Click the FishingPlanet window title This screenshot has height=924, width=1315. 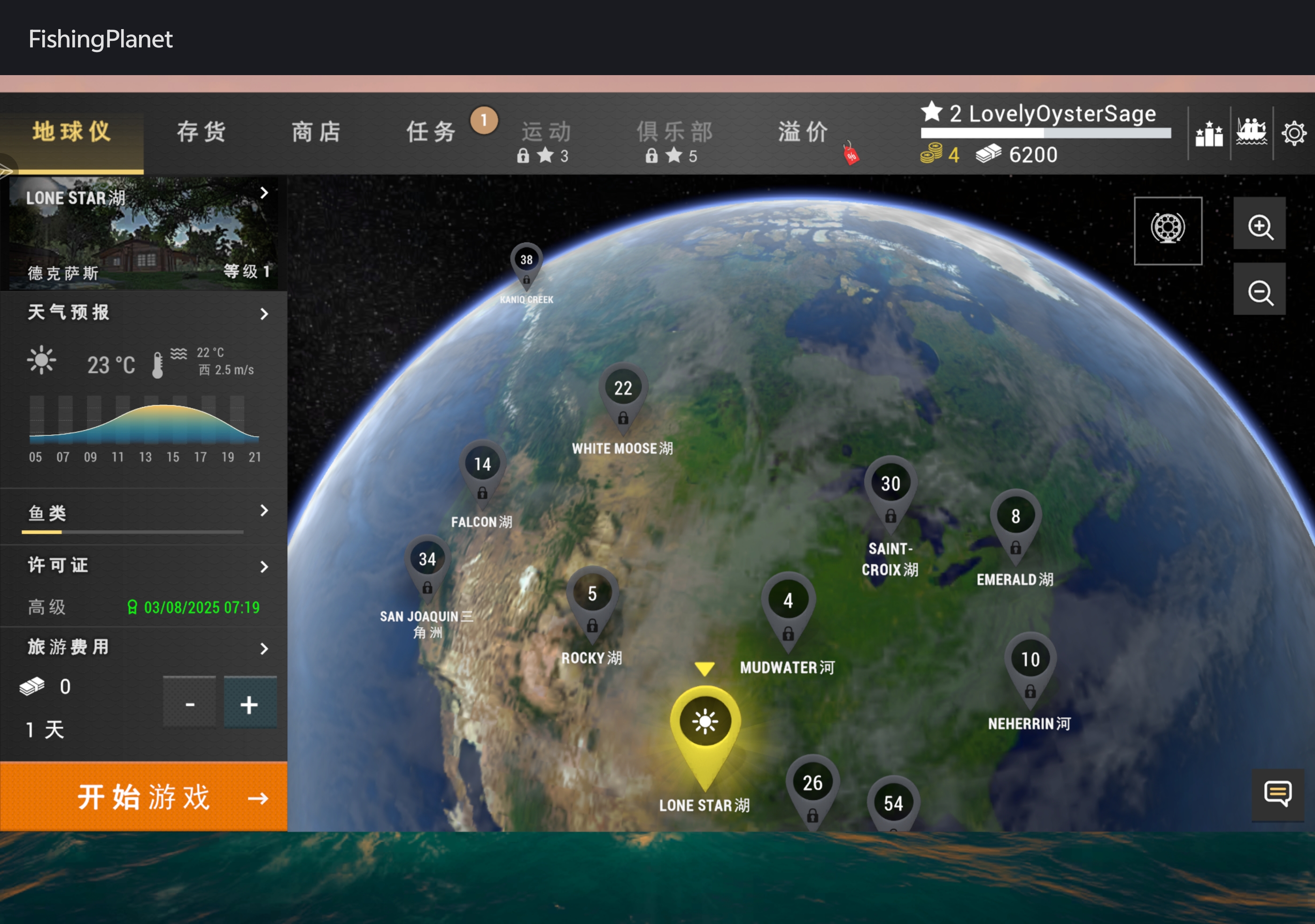pos(101,39)
